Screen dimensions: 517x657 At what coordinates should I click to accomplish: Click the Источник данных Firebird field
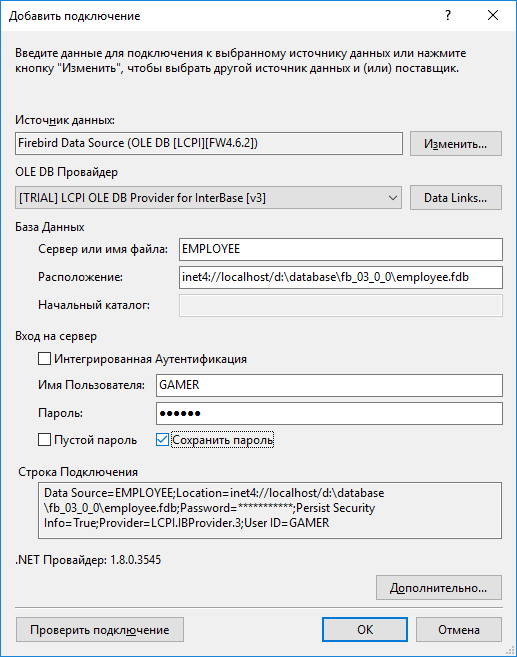(x=209, y=144)
